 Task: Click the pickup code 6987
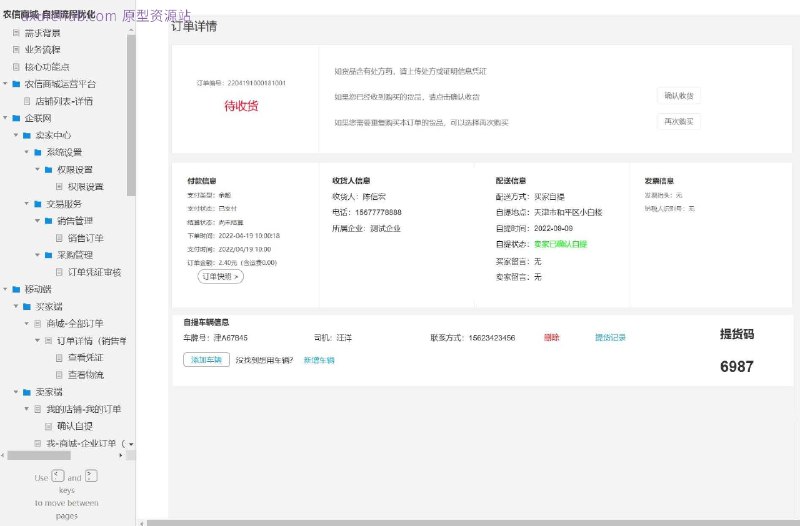click(x=737, y=366)
